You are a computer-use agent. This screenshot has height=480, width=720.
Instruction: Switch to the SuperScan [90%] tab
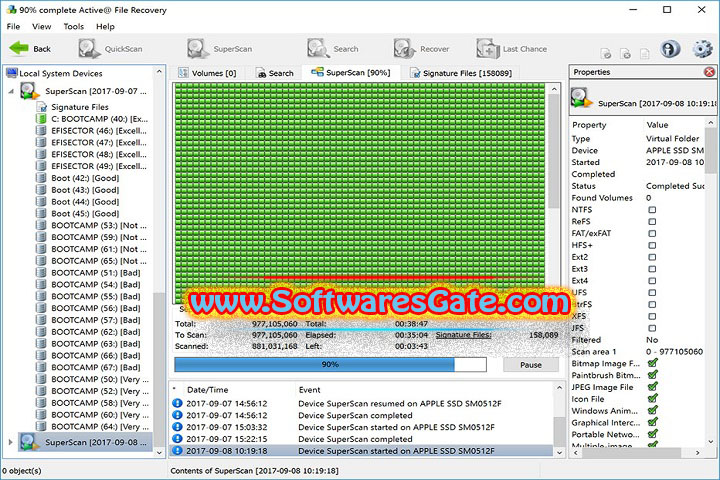(x=351, y=73)
